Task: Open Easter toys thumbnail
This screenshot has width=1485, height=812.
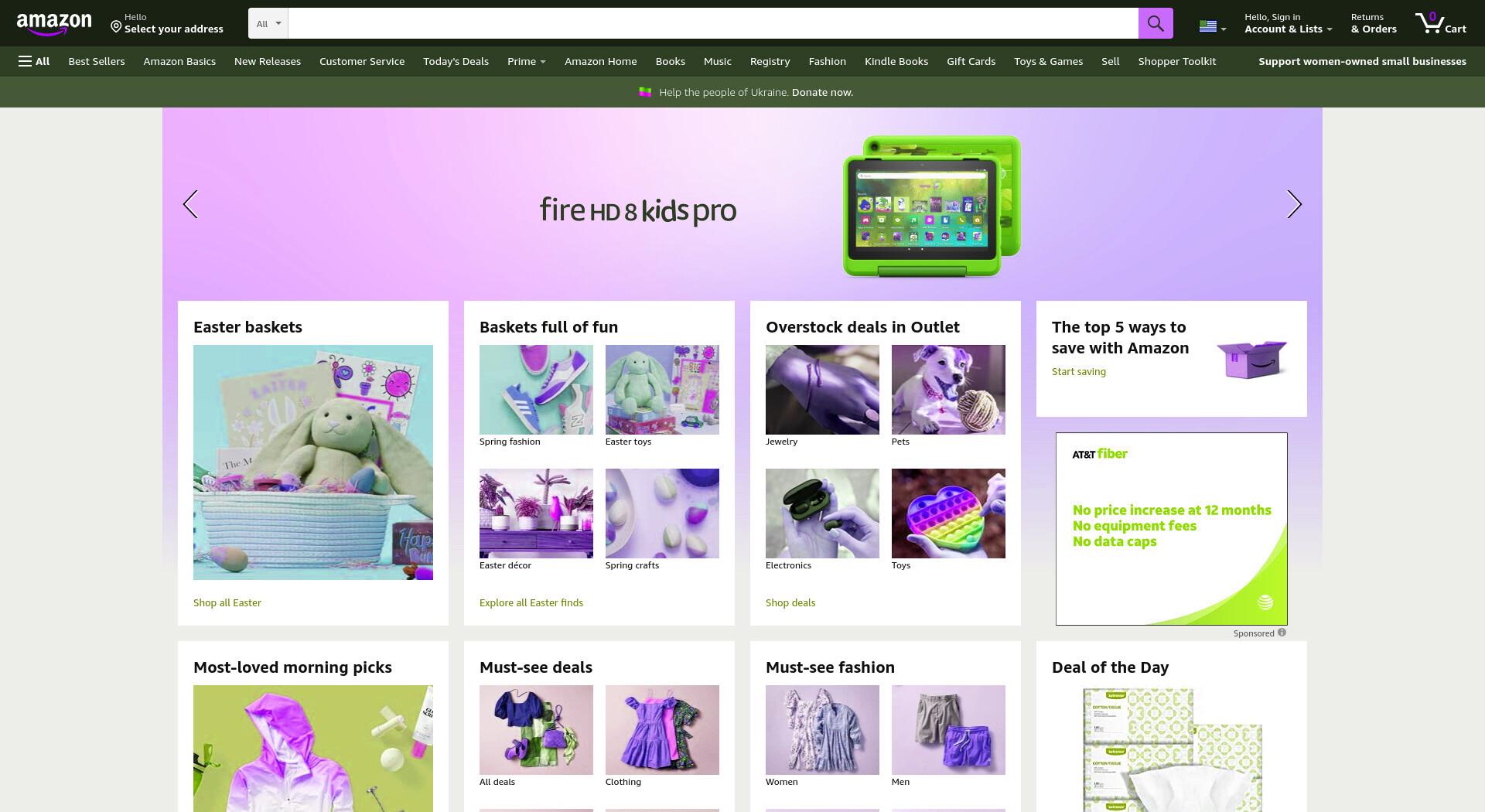Action: (x=662, y=390)
